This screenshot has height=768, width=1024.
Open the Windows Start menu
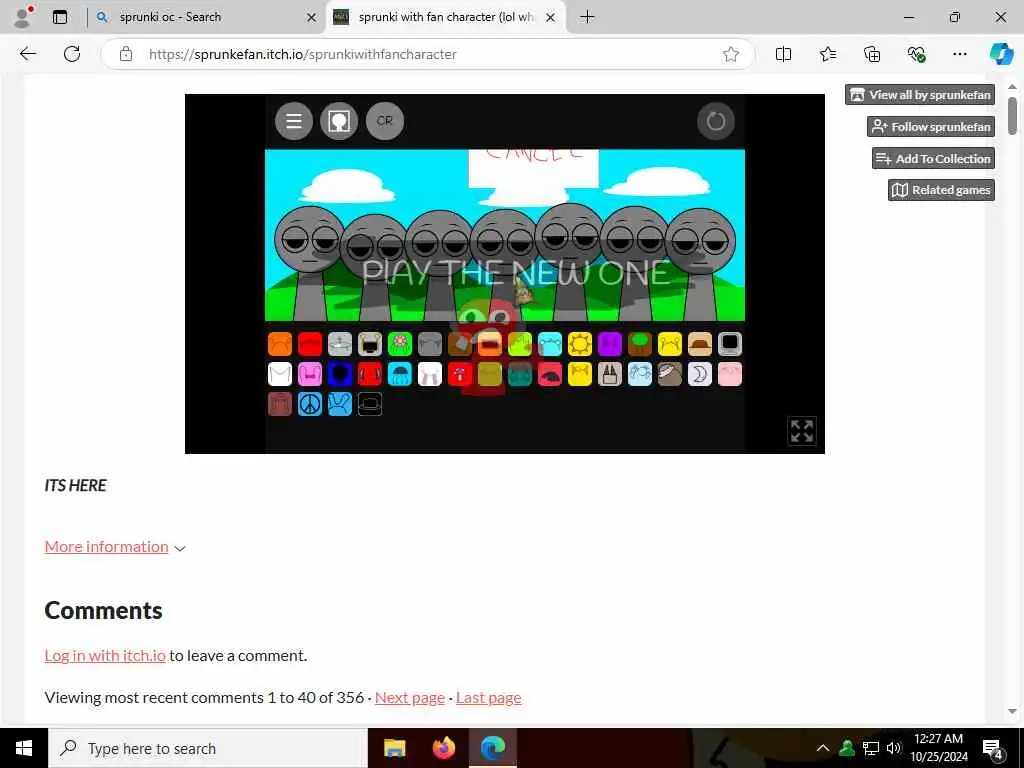(x=24, y=748)
